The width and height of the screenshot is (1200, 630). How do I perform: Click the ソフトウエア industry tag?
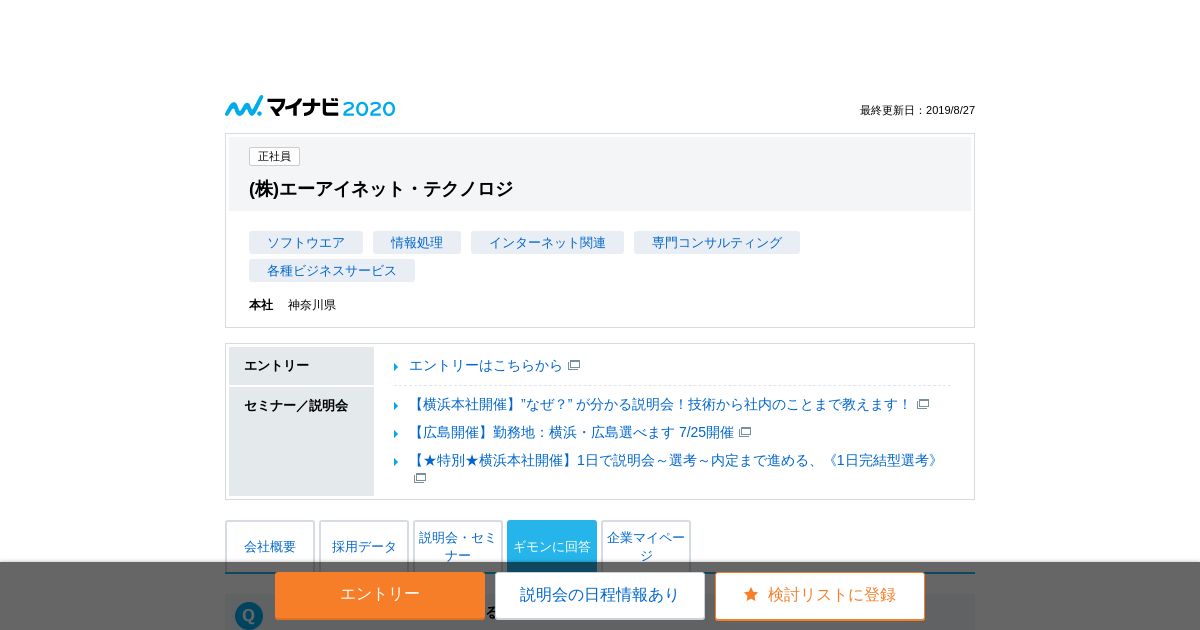click(306, 242)
